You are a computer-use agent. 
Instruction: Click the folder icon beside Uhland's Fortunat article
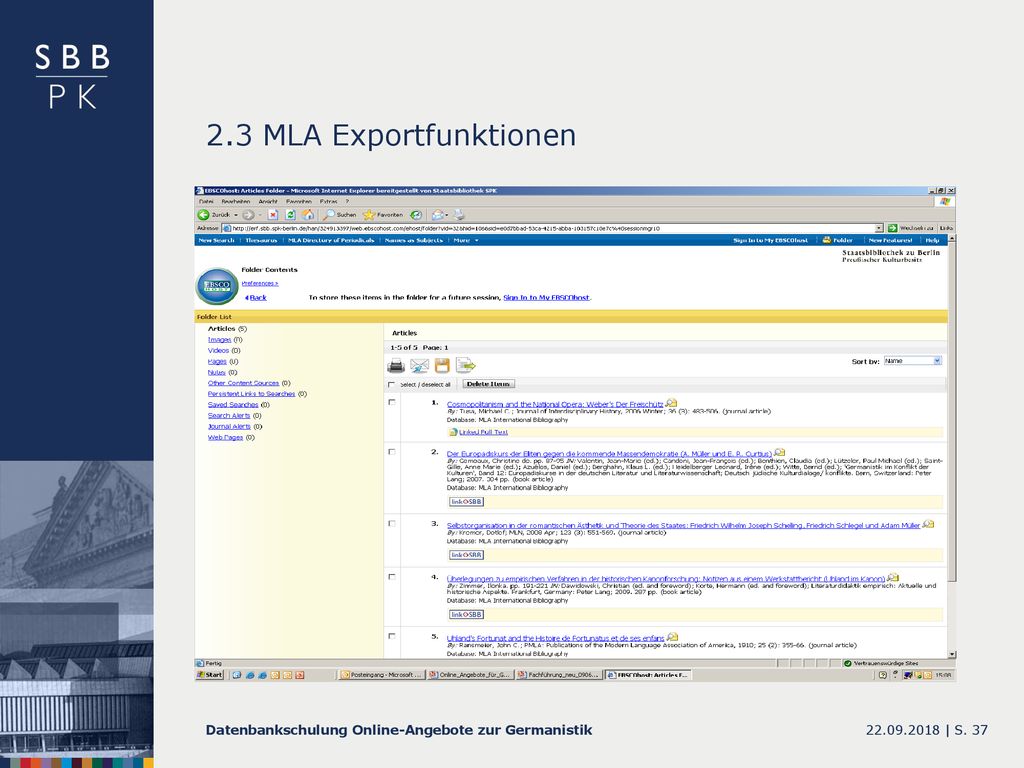click(672, 637)
